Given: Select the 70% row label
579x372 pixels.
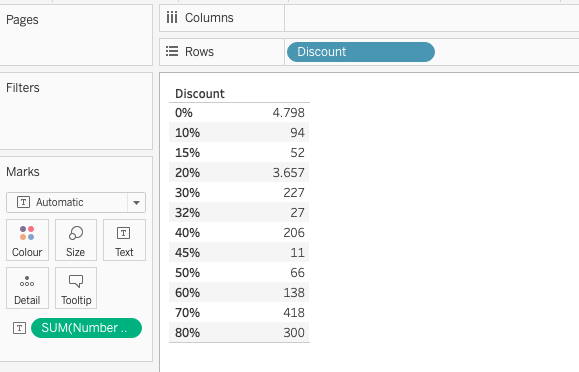Looking at the screenshot, I should coord(188,313).
